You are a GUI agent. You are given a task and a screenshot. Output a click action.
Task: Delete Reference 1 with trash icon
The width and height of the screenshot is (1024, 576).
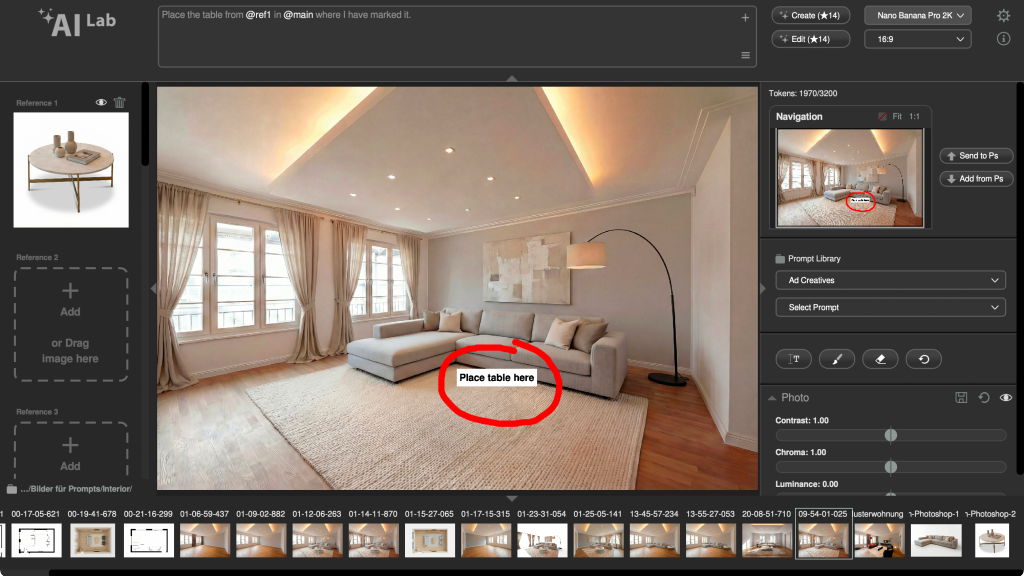coord(120,102)
